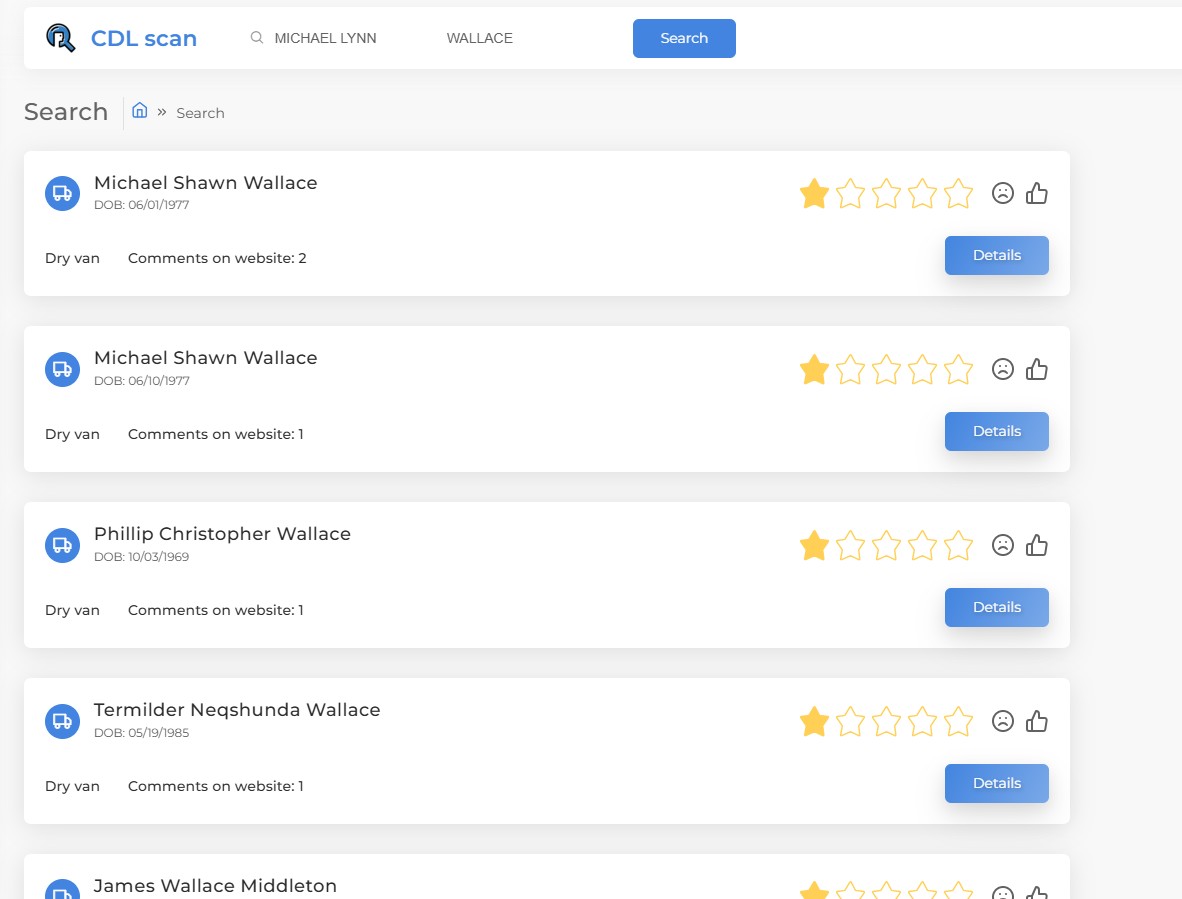Open Details for Michael Shawn Wallace DOB 06/01/1977

coord(996,255)
